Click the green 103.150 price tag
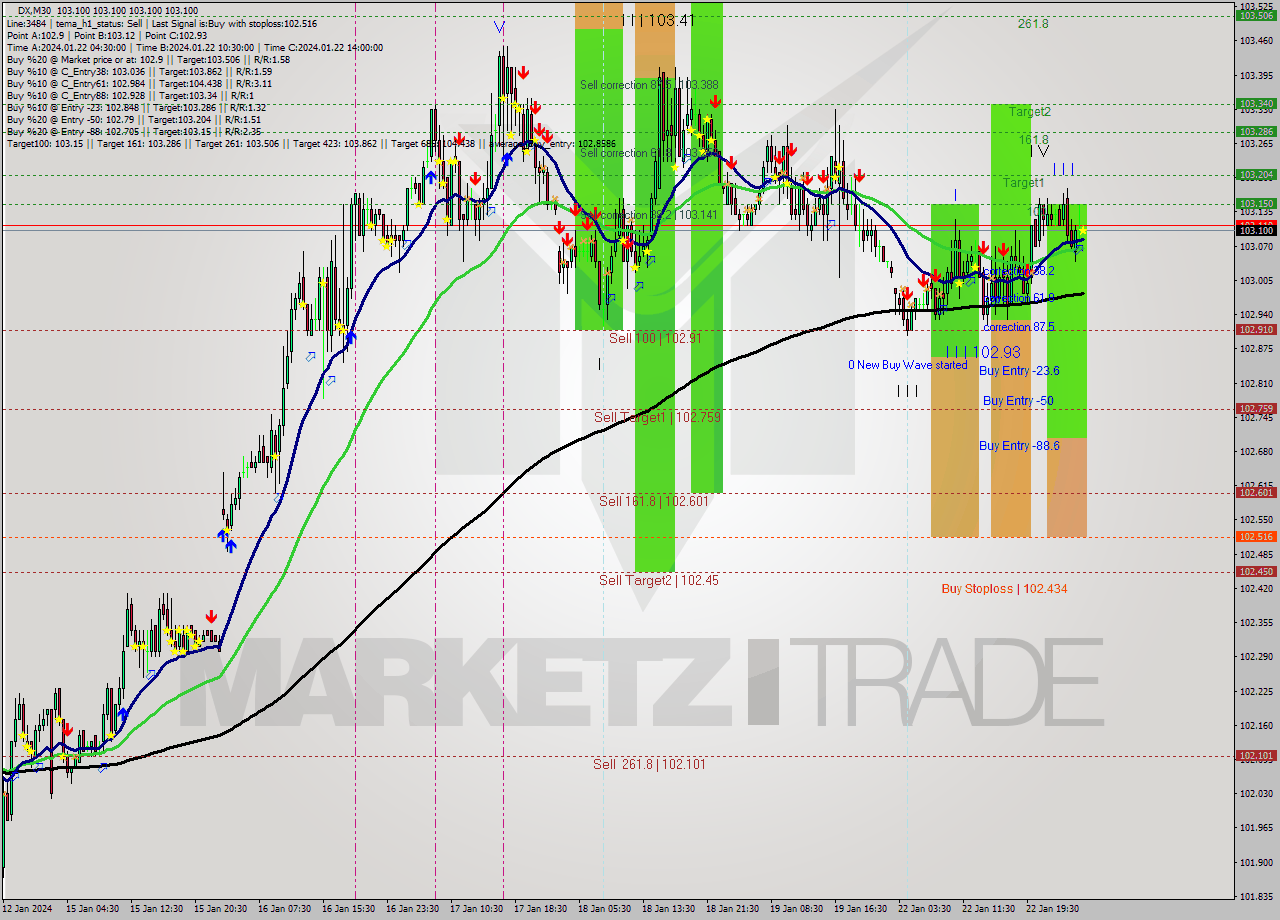The image size is (1280, 920). 1256,203
